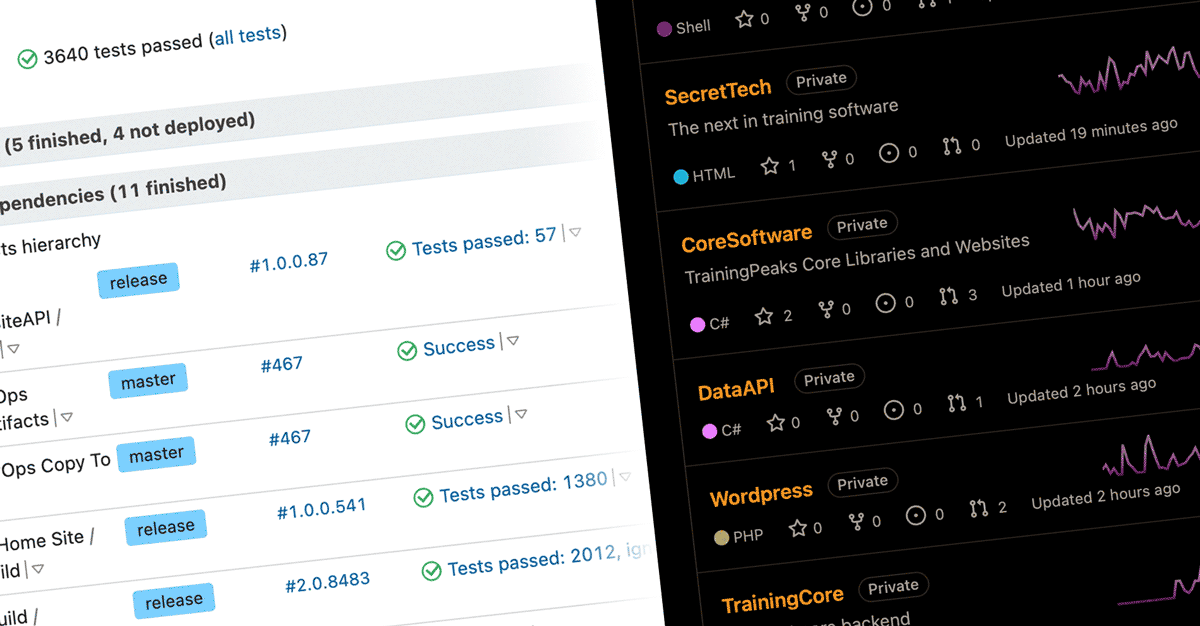Open the Success status link in the "tifacts" row

click(459, 347)
